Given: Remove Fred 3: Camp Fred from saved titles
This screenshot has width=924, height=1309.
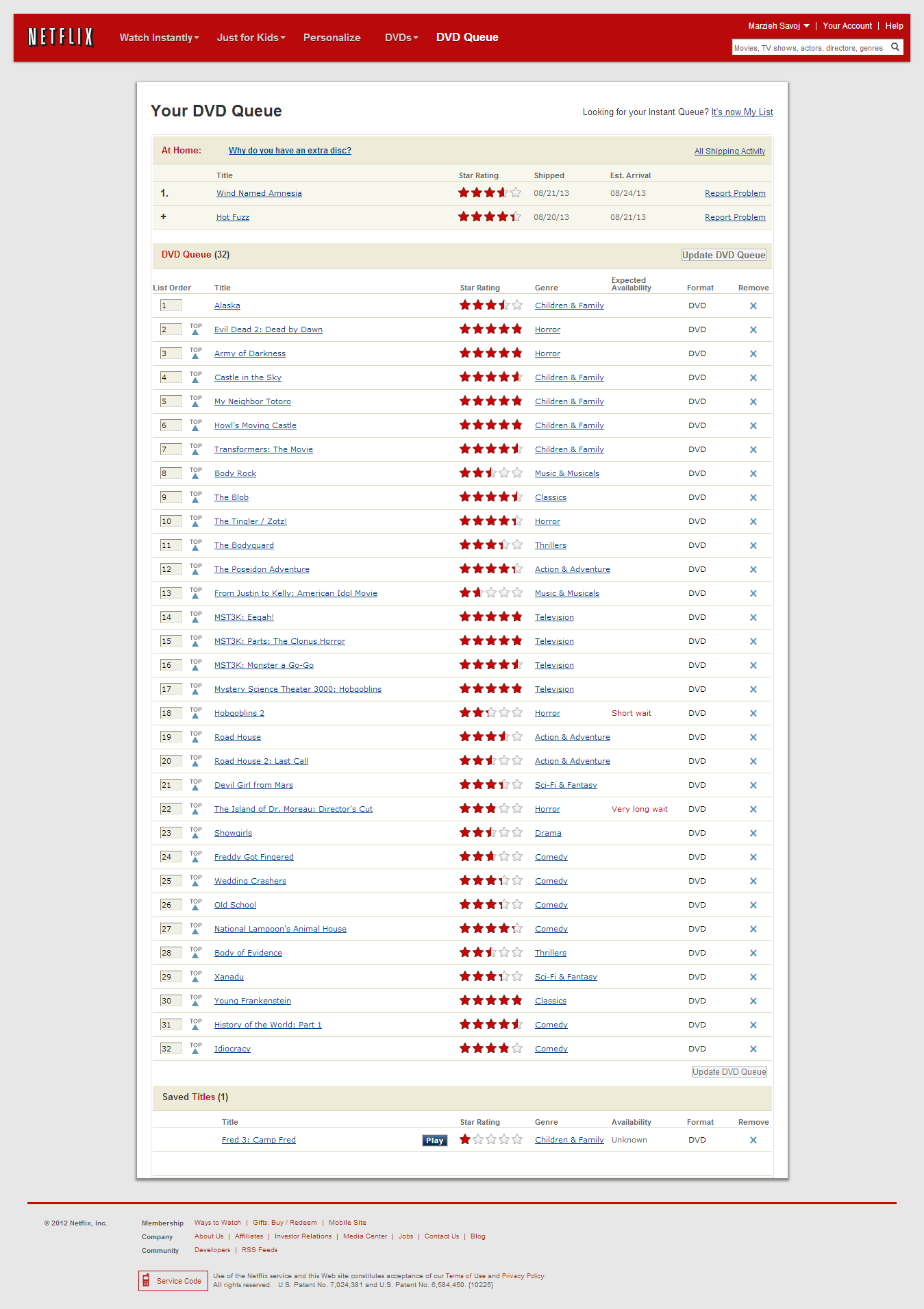Looking at the screenshot, I should pyautogui.click(x=753, y=1140).
